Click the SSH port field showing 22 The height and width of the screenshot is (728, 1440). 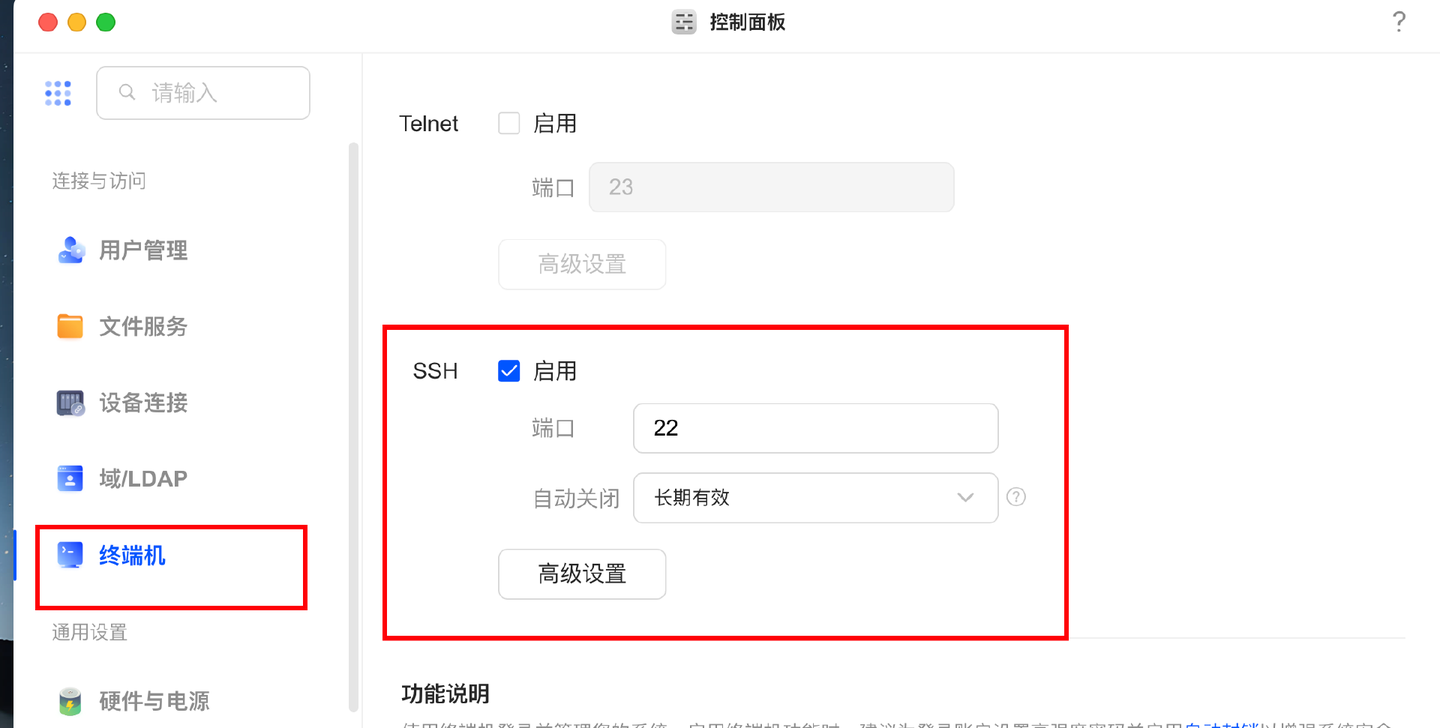815,428
